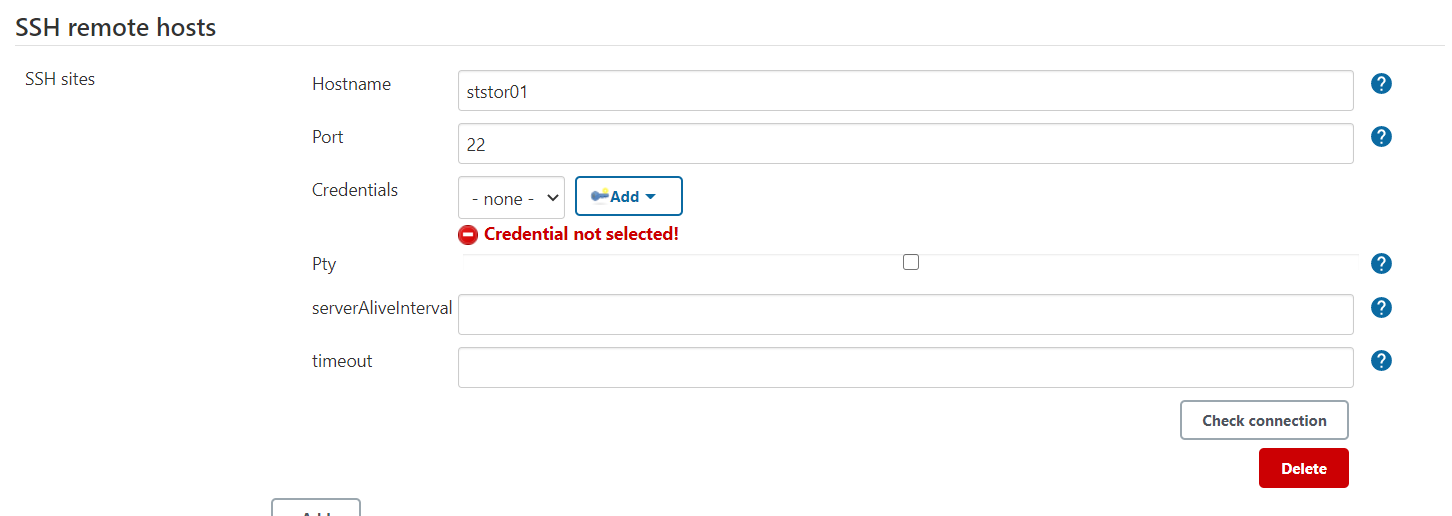Click the SSH remote hosts heading

(x=116, y=27)
